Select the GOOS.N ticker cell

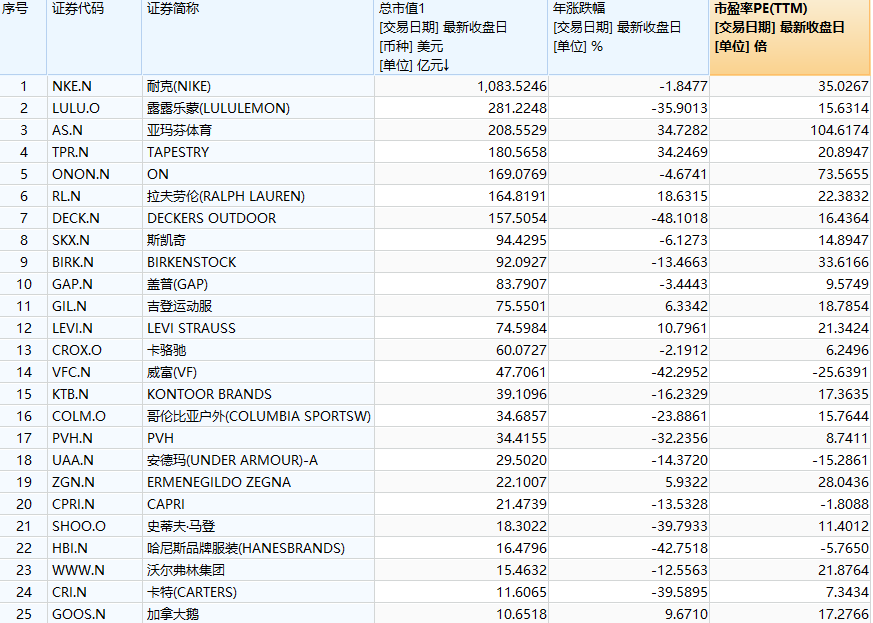95,614
